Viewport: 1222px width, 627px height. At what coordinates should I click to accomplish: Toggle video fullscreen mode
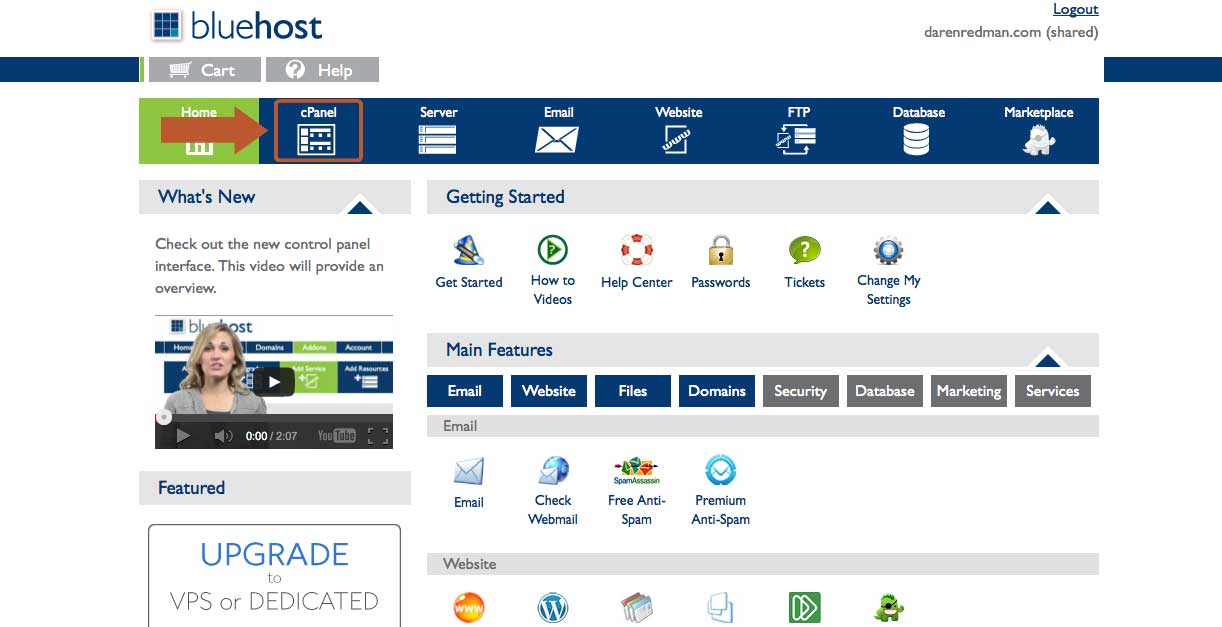pyautogui.click(x=377, y=436)
